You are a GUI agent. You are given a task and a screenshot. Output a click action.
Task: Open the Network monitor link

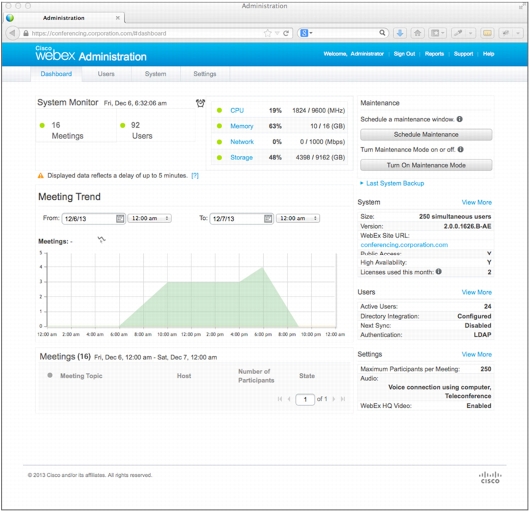pos(242,142)
